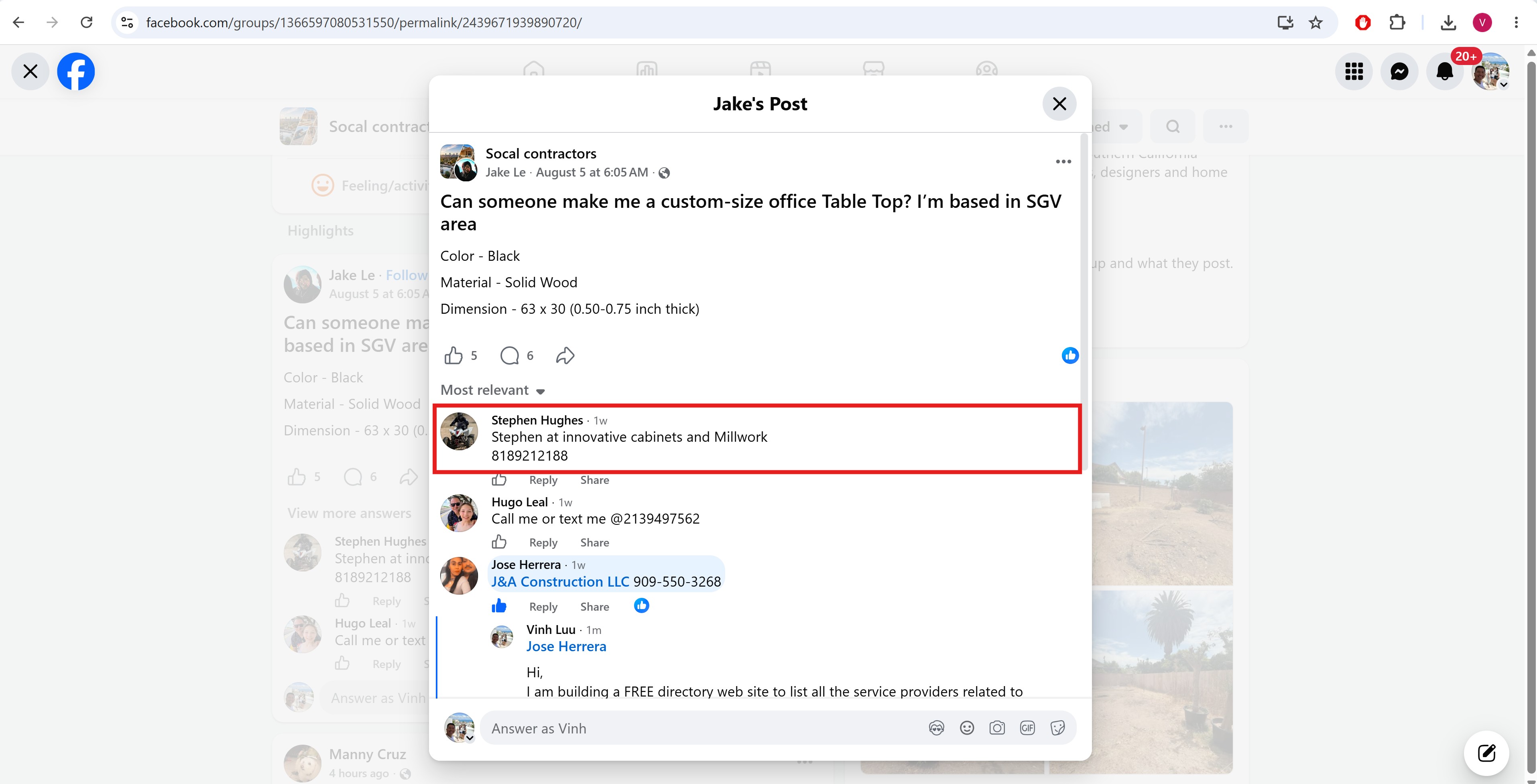Viewport: 1537px width, 784px height.
Task: Open browser downloads icon
Action: (x=1448, y=23)
